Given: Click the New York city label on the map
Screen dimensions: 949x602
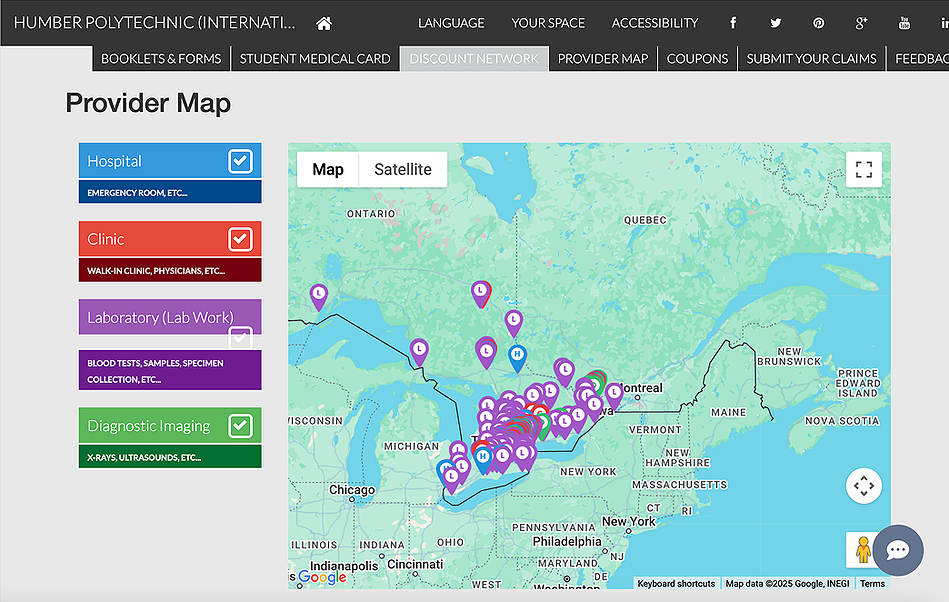Looking at the screenshot, I should (629, 521).
